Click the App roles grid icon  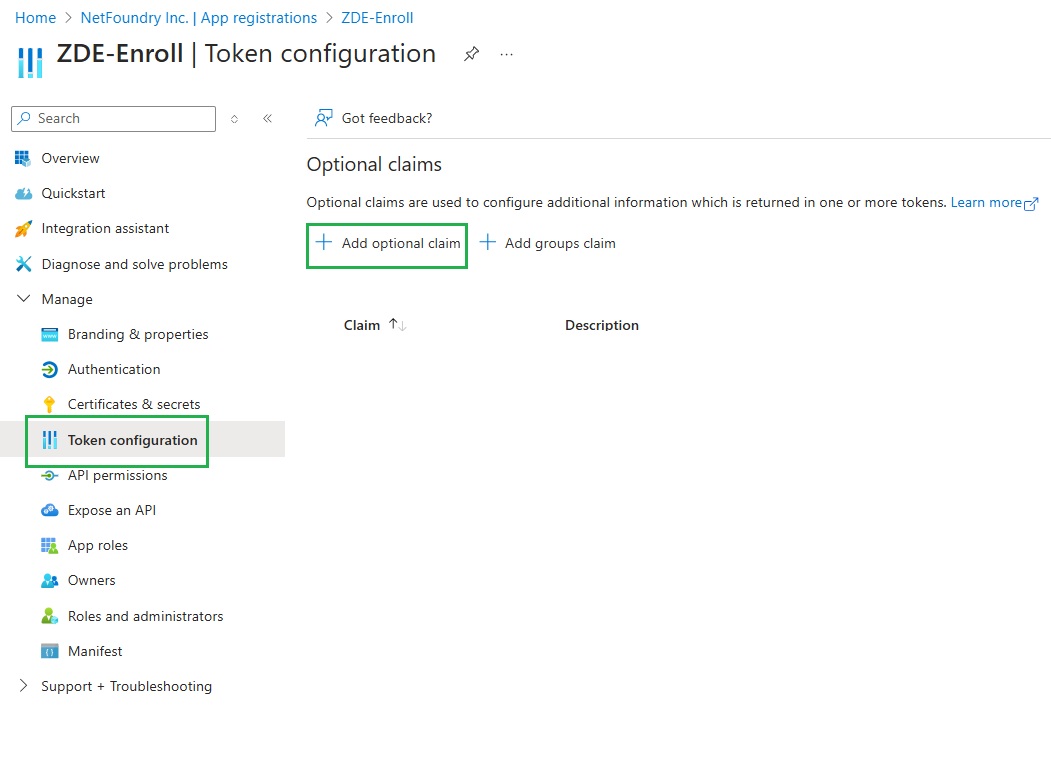[x=50, y=546]
